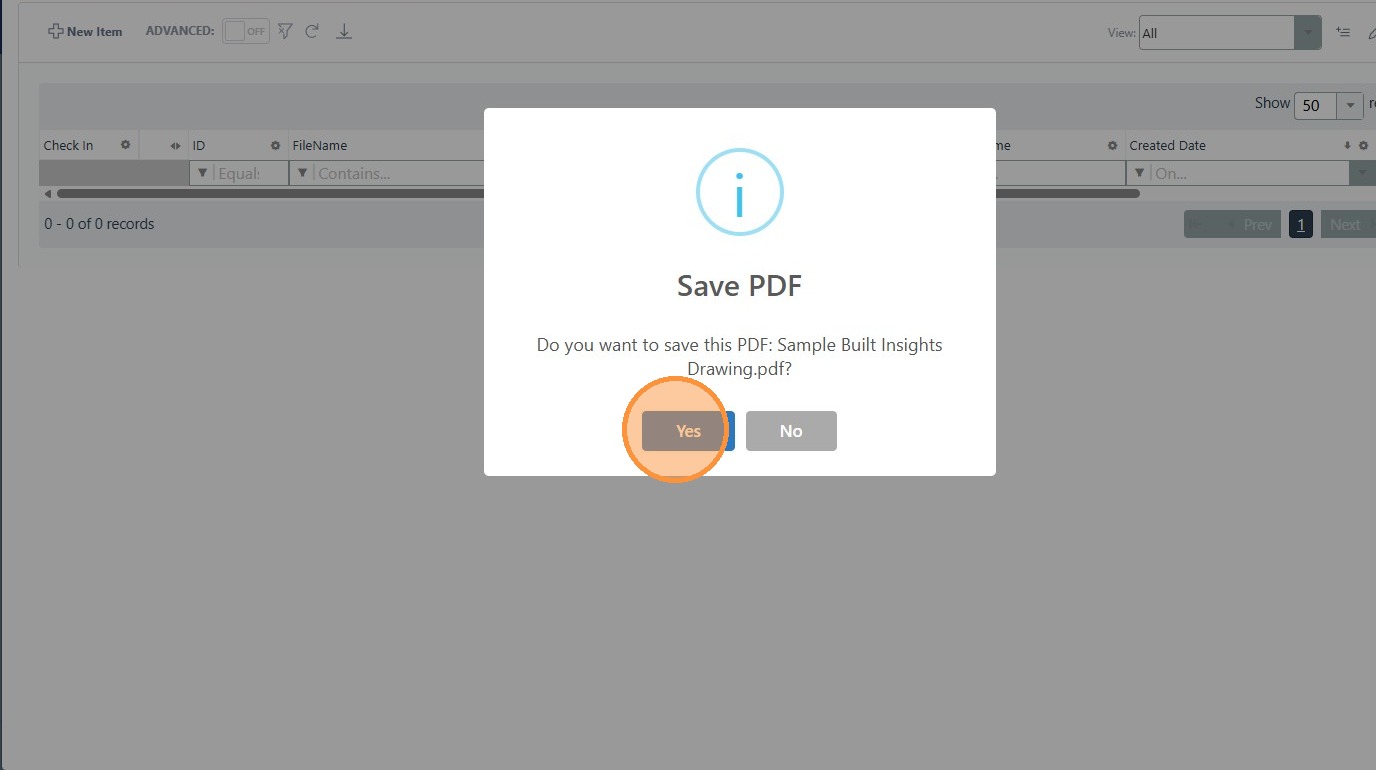Screen dimensions: 1376x770
Task: Click the Created Date column header
Action: [x=1167, y=145]
